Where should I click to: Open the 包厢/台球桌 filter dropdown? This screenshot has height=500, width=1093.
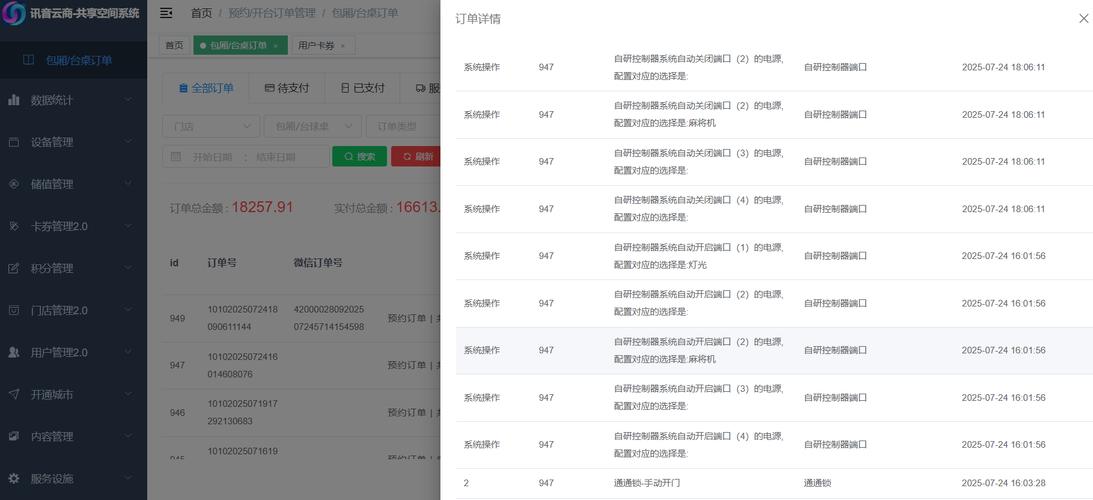click(x=313, y=126)
